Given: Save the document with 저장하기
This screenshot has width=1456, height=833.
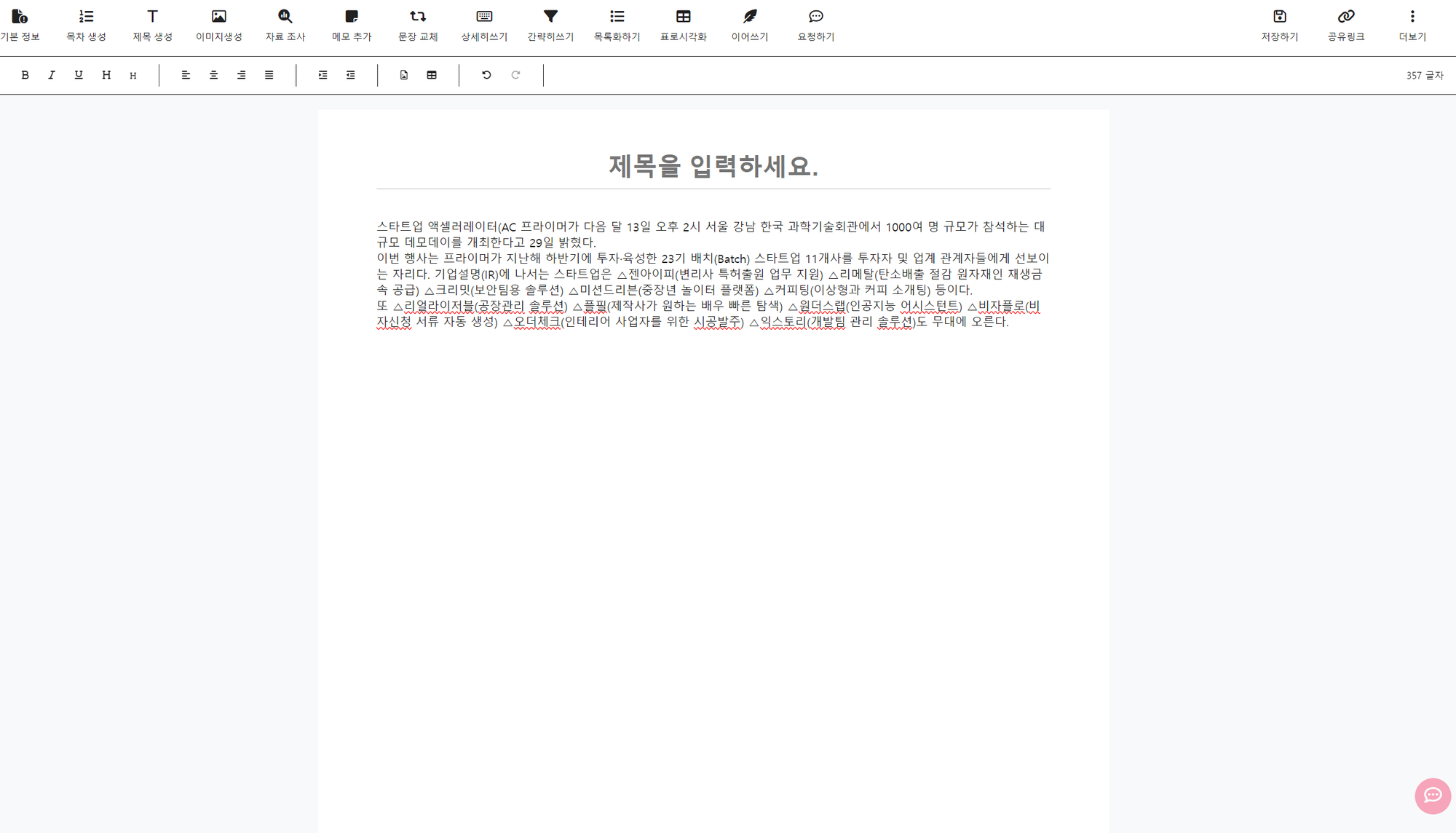Looking at the screenshot, I should tap(1280, 25).
